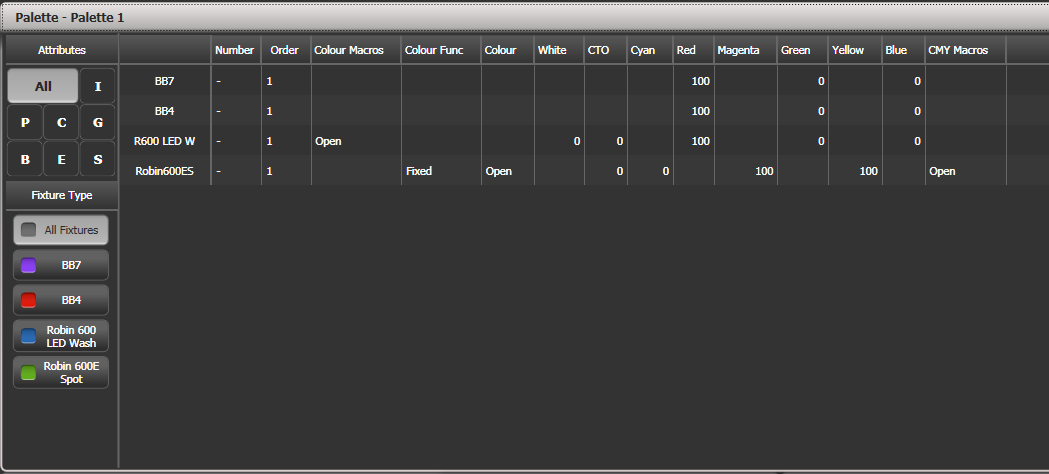The image size is (1049, 474).
Task: Click the Red value 100 in BB4 row
Action: [700, 111]
